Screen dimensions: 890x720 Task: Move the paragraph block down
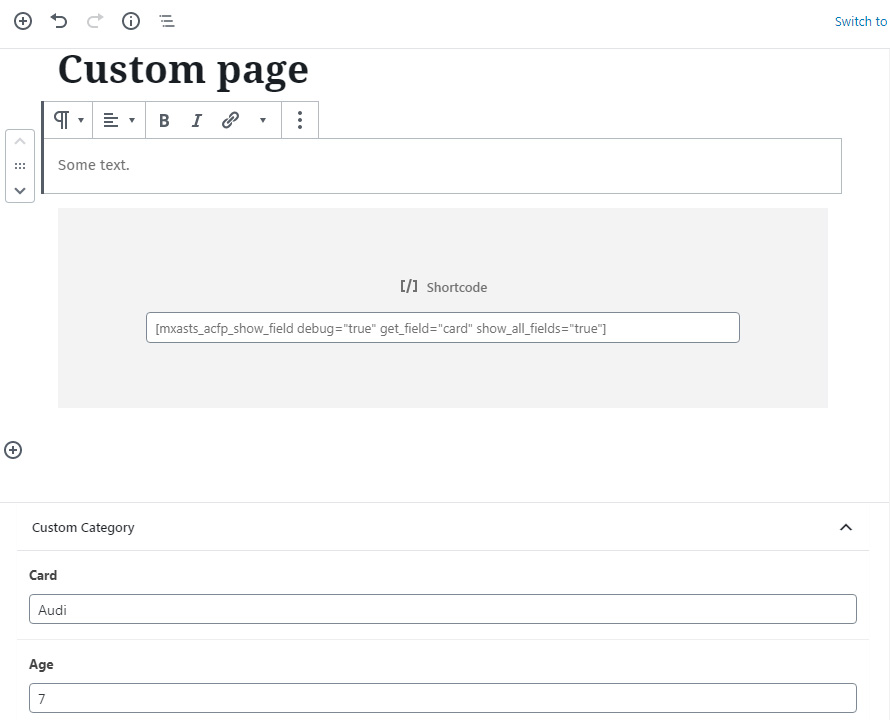[x=20, y=190]
